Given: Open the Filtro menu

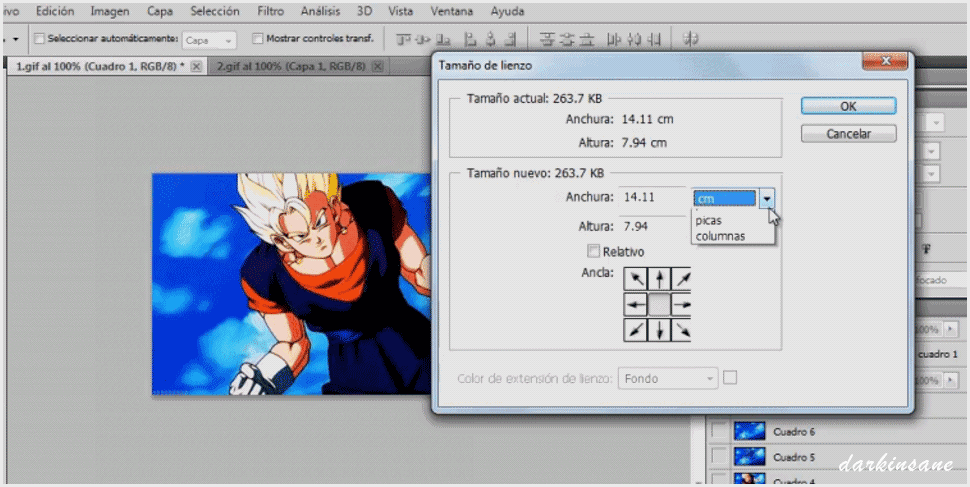Looking at the screenshot, I should pyautogui.click(x=270, y=11).
